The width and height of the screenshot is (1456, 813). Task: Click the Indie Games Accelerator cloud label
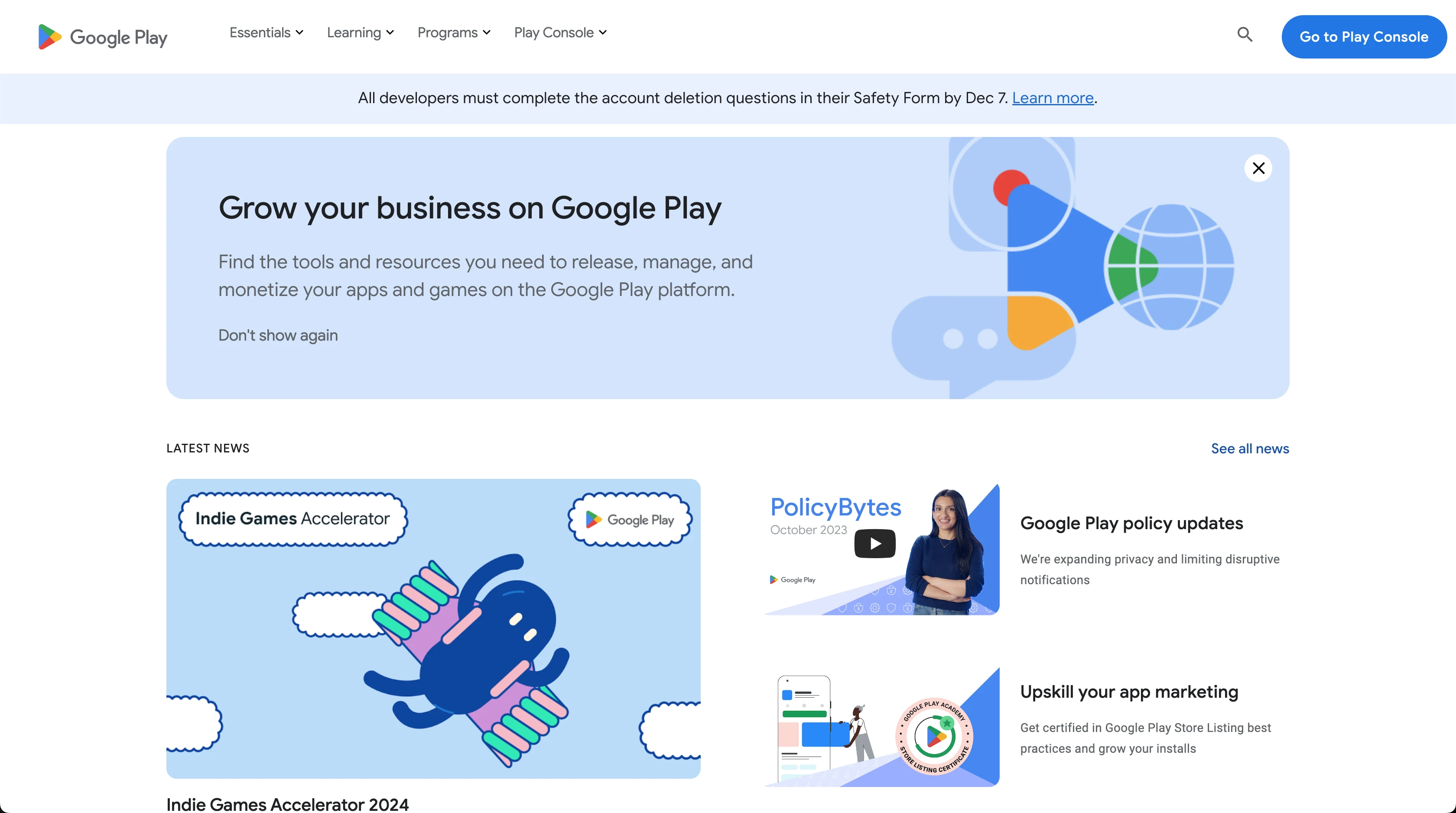pos(293,519)
